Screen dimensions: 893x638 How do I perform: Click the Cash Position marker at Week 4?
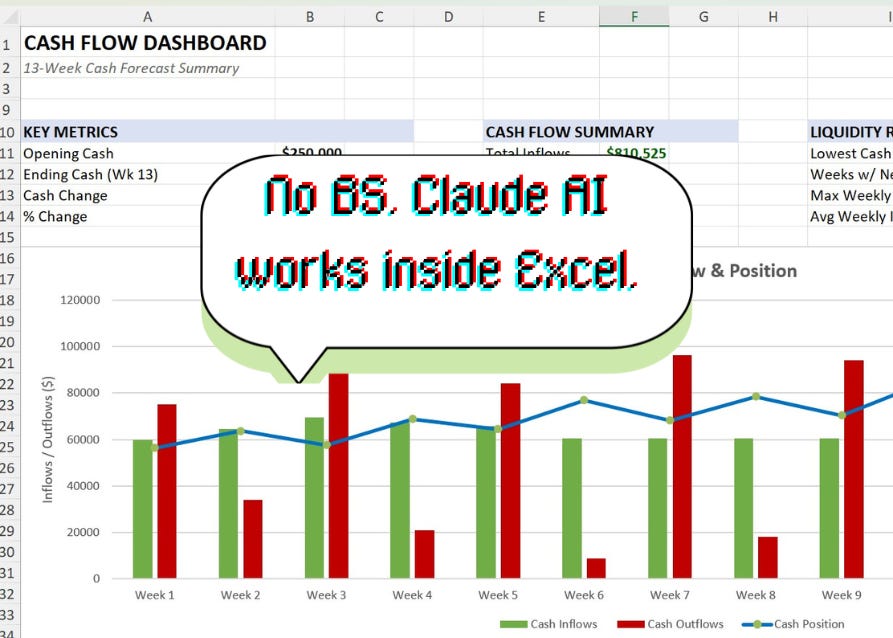[412, 419]
